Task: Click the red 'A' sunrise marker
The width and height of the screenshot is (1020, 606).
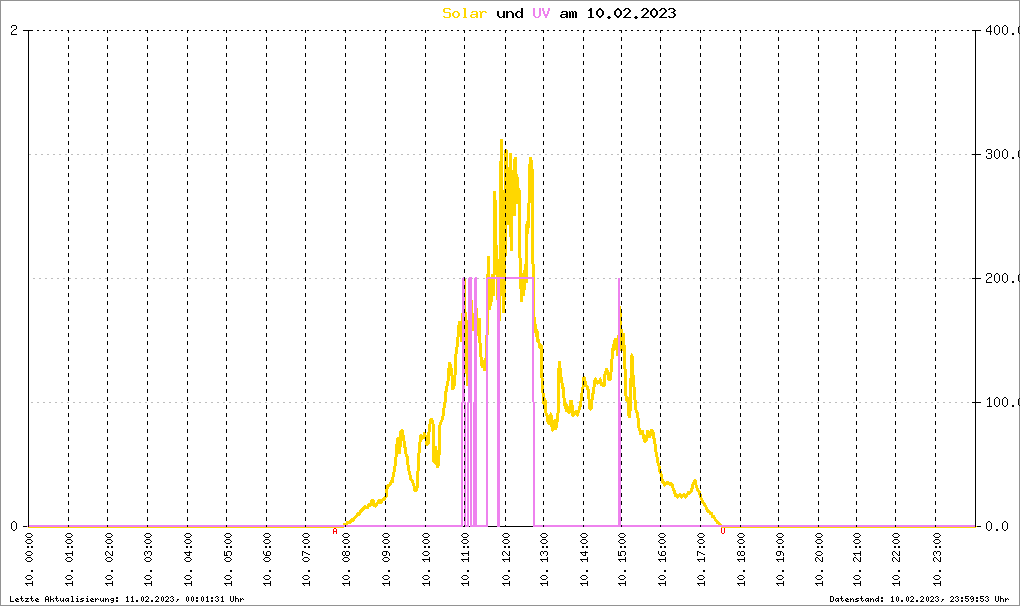Action: pos(335,531)
